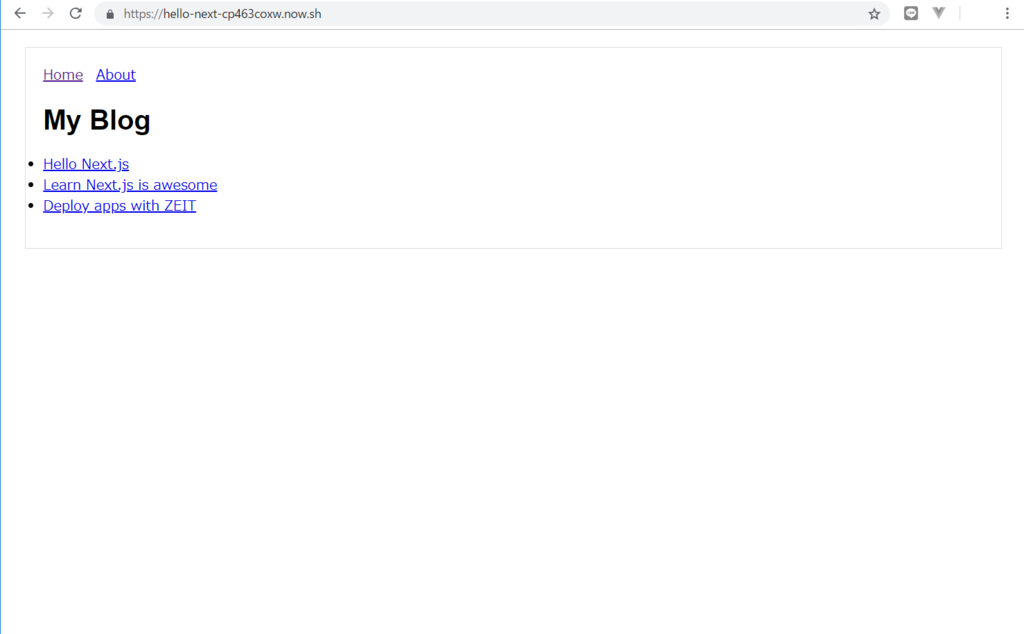Viewport: 1024px width, 634px height.
Task: Click the My Blog heading
Action: (97, 120)
